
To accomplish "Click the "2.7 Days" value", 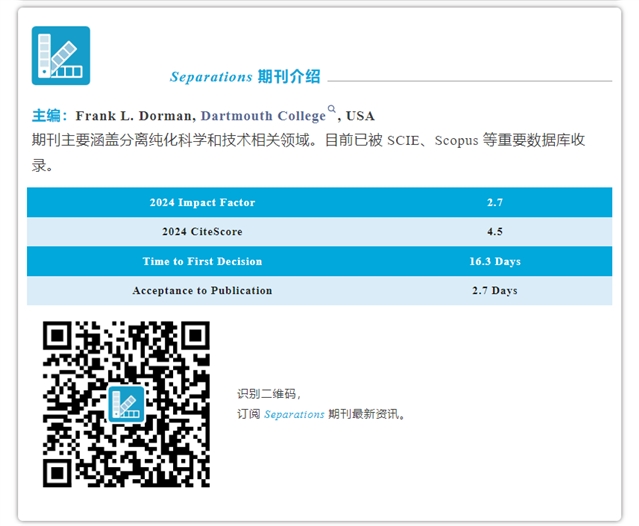I will (x=494, y=291).
